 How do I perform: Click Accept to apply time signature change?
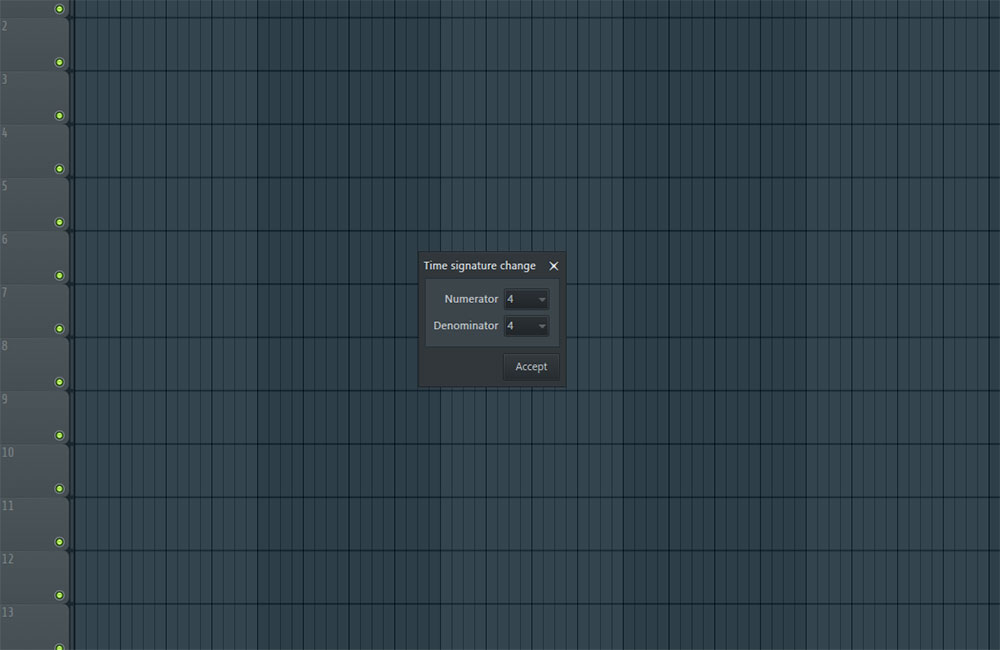(531, 366)
